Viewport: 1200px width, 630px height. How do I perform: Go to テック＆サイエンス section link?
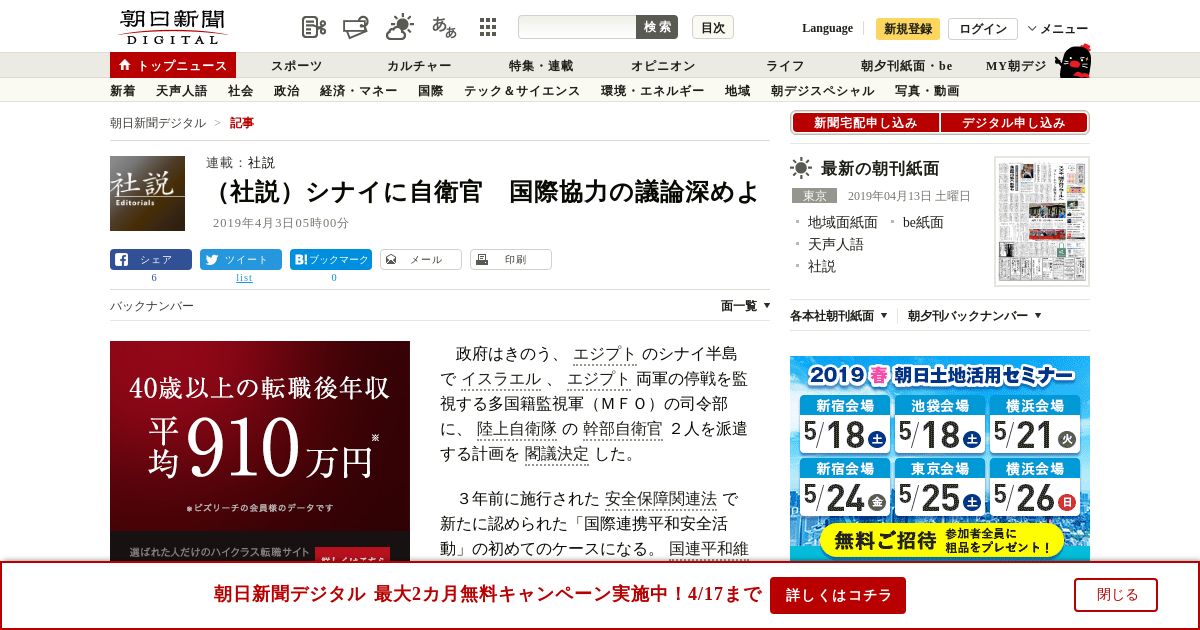[522, 91]
